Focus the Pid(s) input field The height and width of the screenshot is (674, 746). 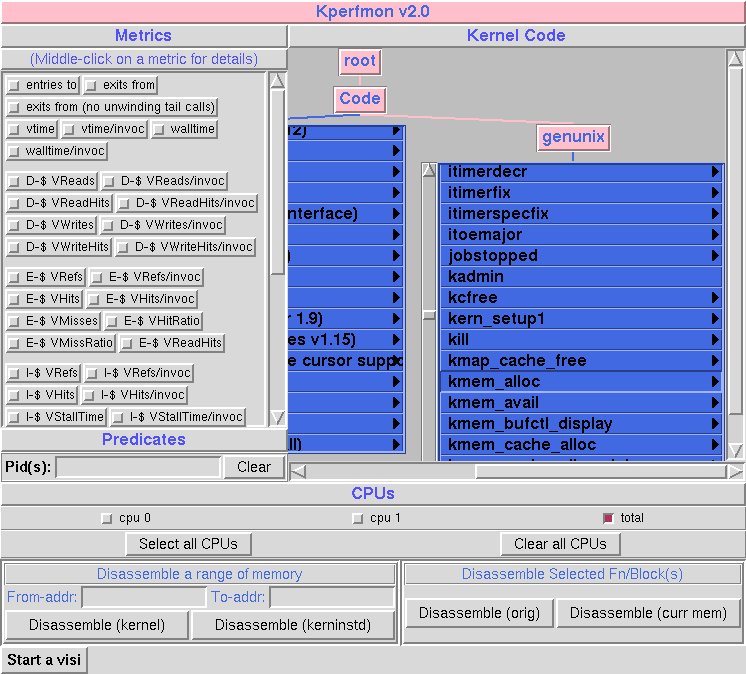coord(139,467)
